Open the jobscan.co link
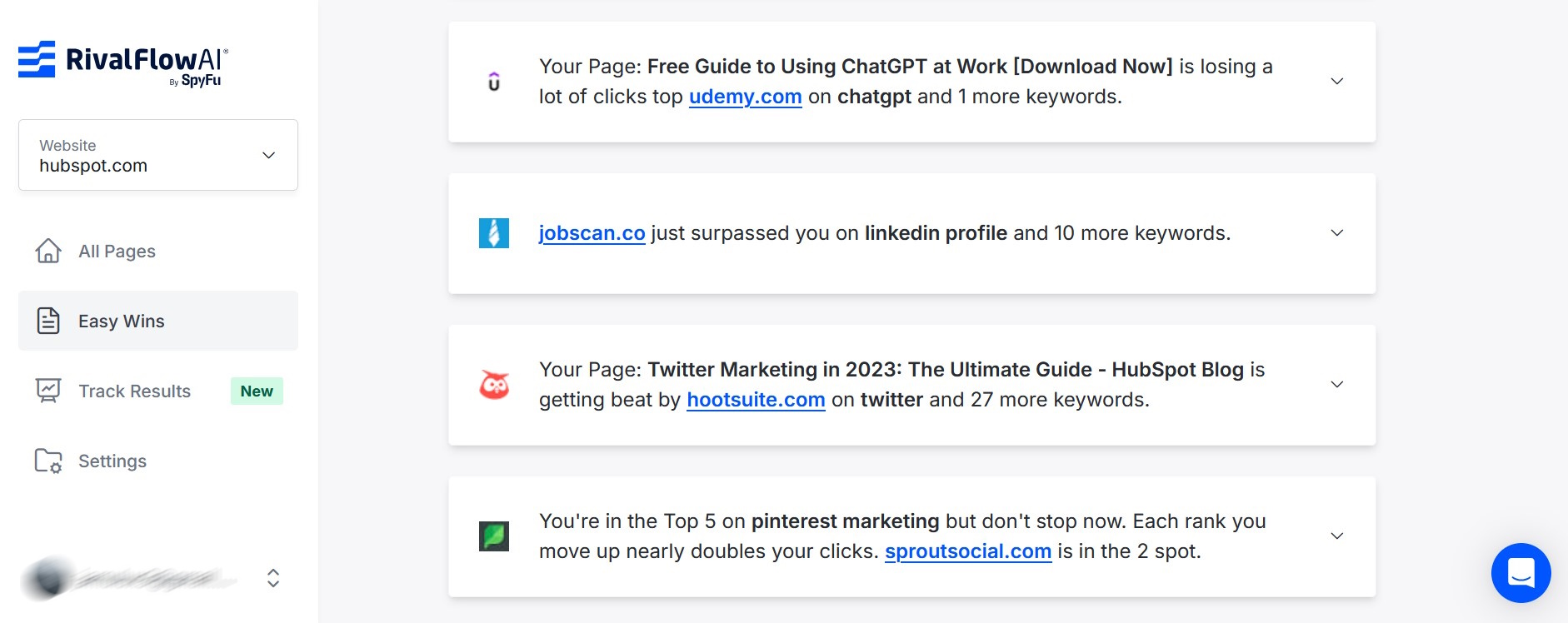The width and height of the screenshot is (1568, 623). click(592, 233)
